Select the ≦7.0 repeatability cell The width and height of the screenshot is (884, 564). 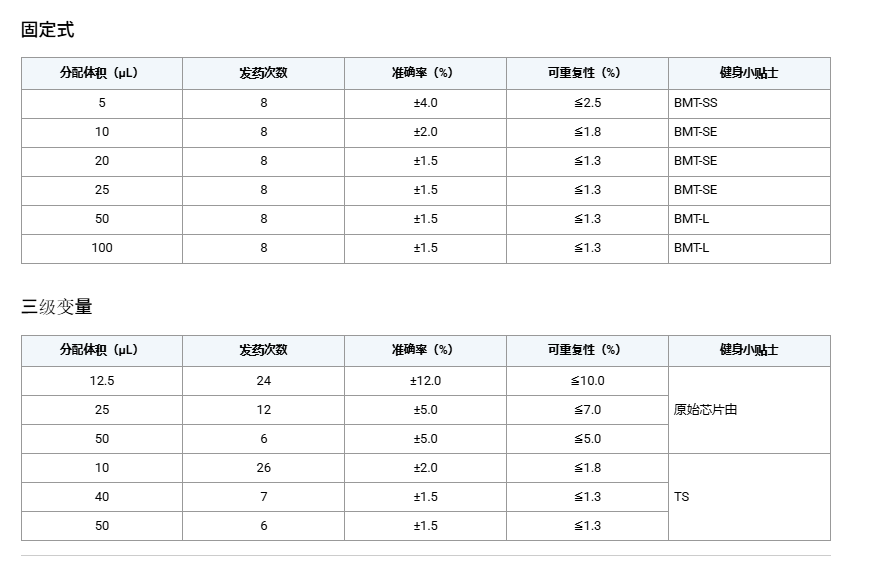click(x=587, y=410)
